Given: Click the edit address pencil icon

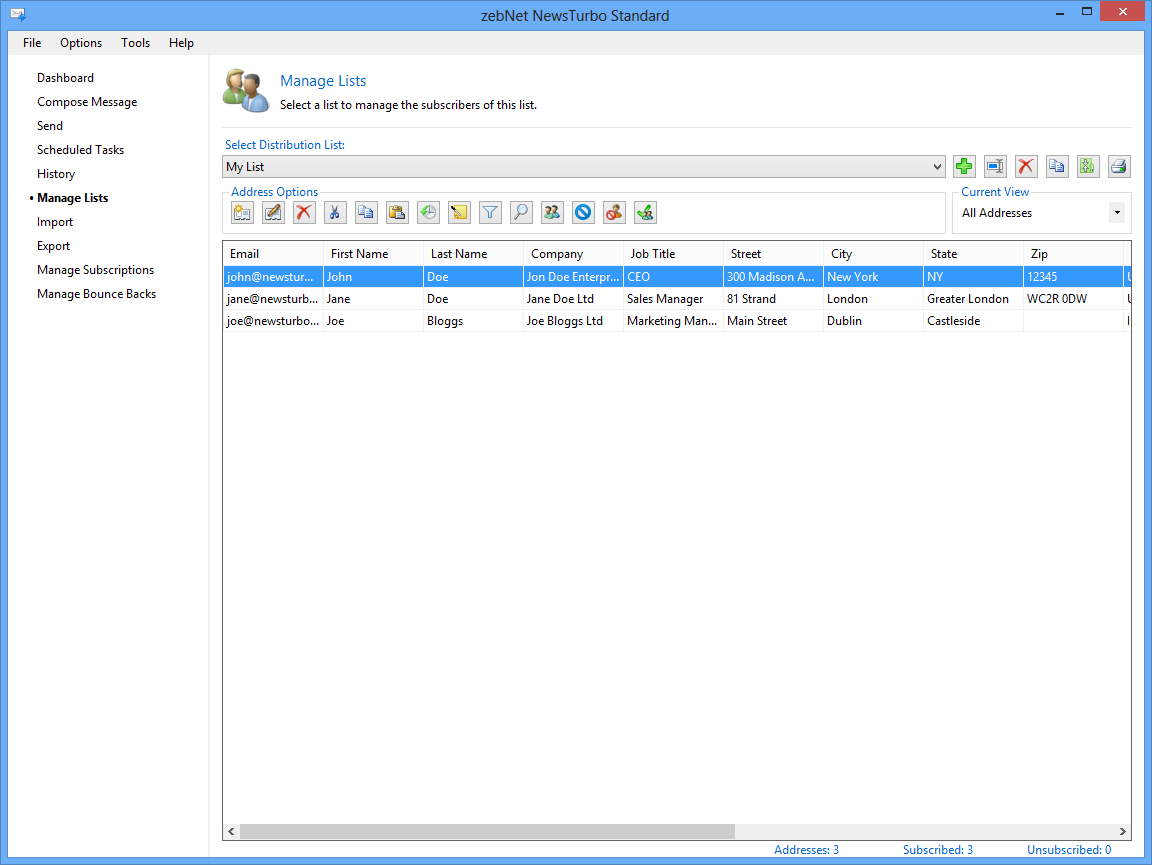Looking at the screenshot, I should (x=273, y=212).
